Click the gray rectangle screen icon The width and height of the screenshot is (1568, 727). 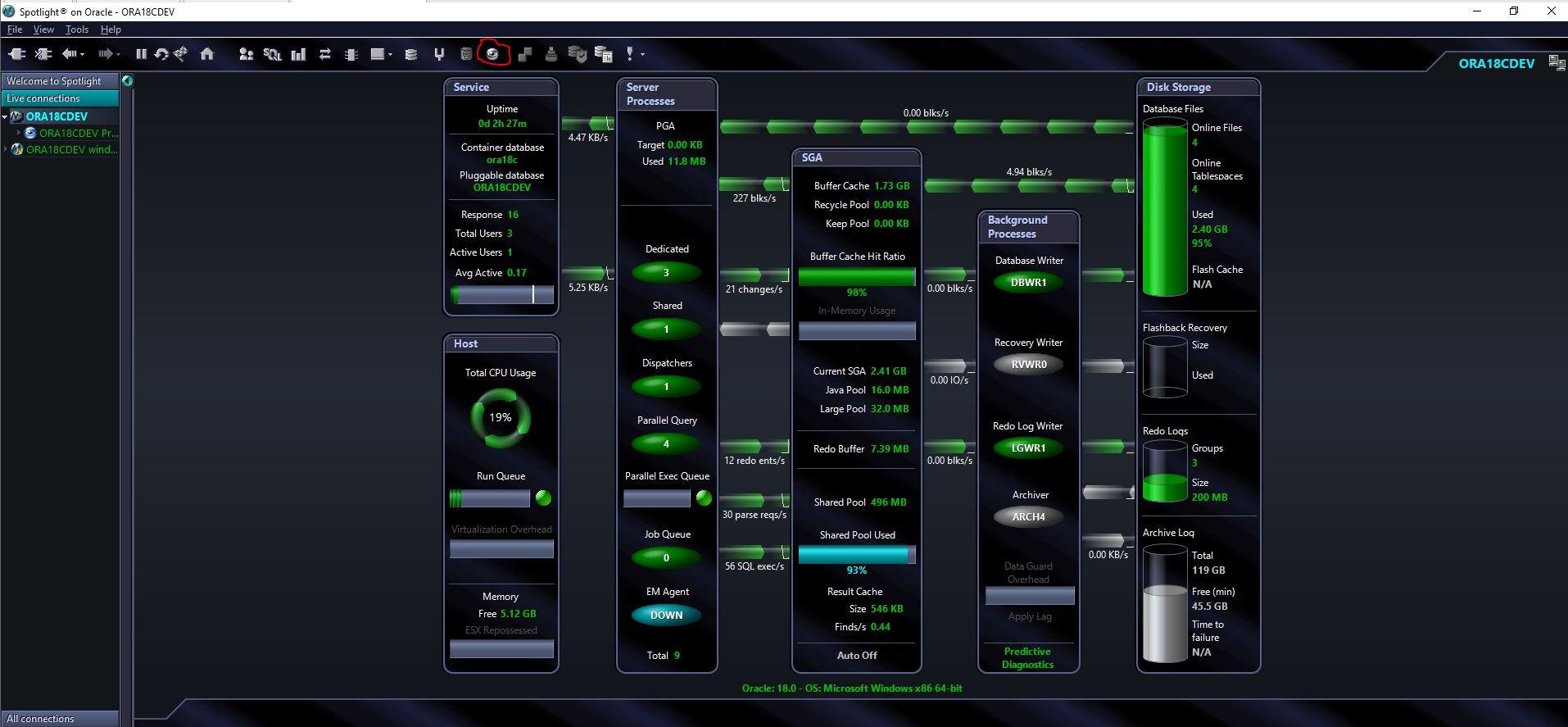coord(377,54)
